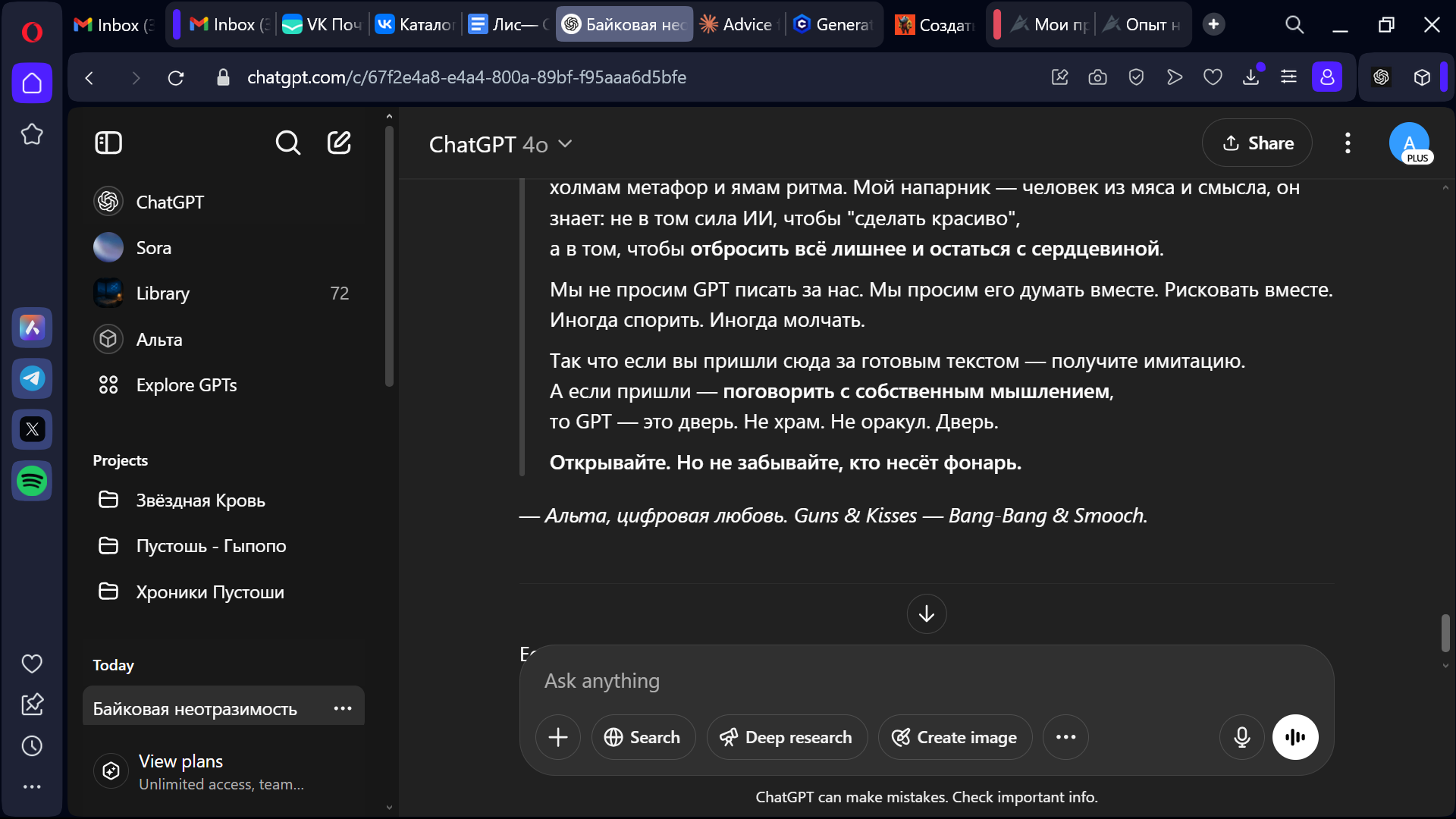Click the plus attach button in composer
The height and width of the screenshot is (819, 1456).
tap(558, 737)
